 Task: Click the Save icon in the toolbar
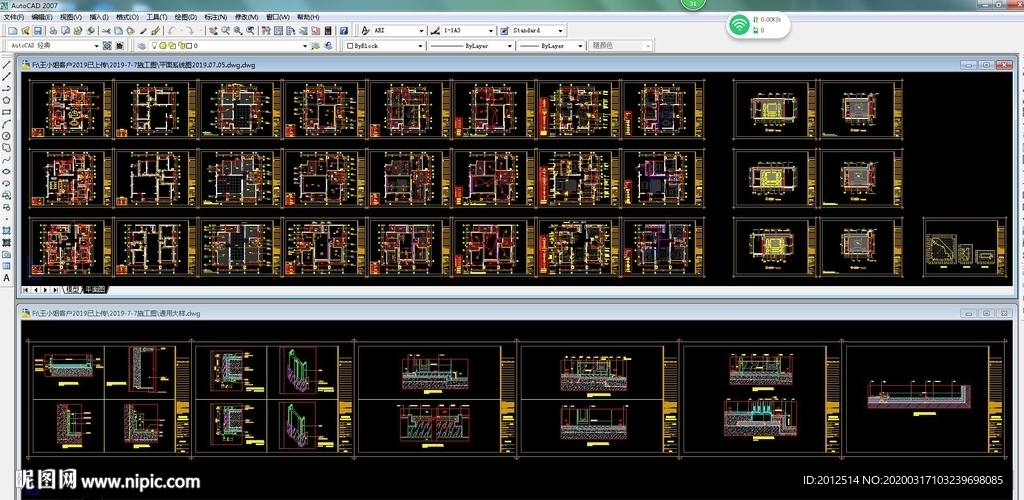(x=37, y=31)
